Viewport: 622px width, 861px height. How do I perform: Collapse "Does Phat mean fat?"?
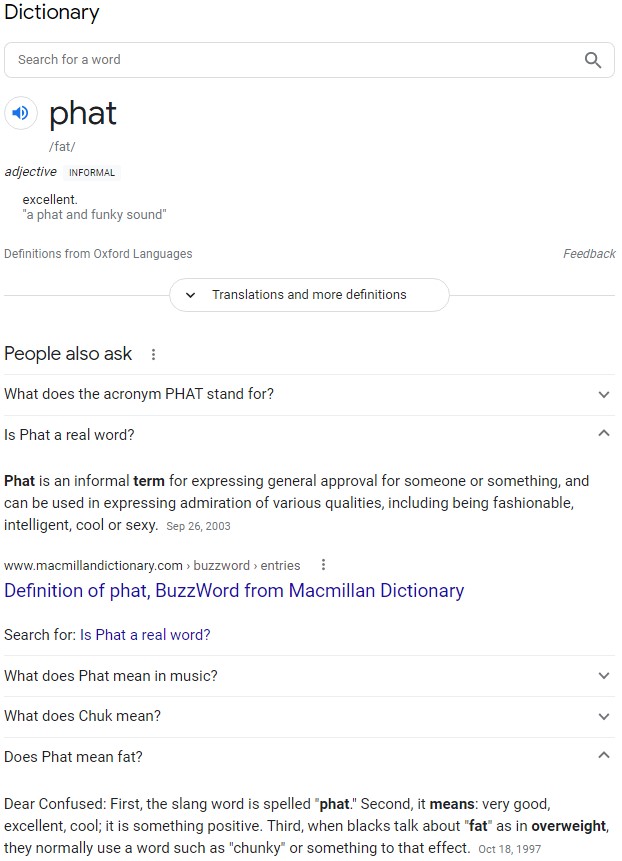pos(604,757)
